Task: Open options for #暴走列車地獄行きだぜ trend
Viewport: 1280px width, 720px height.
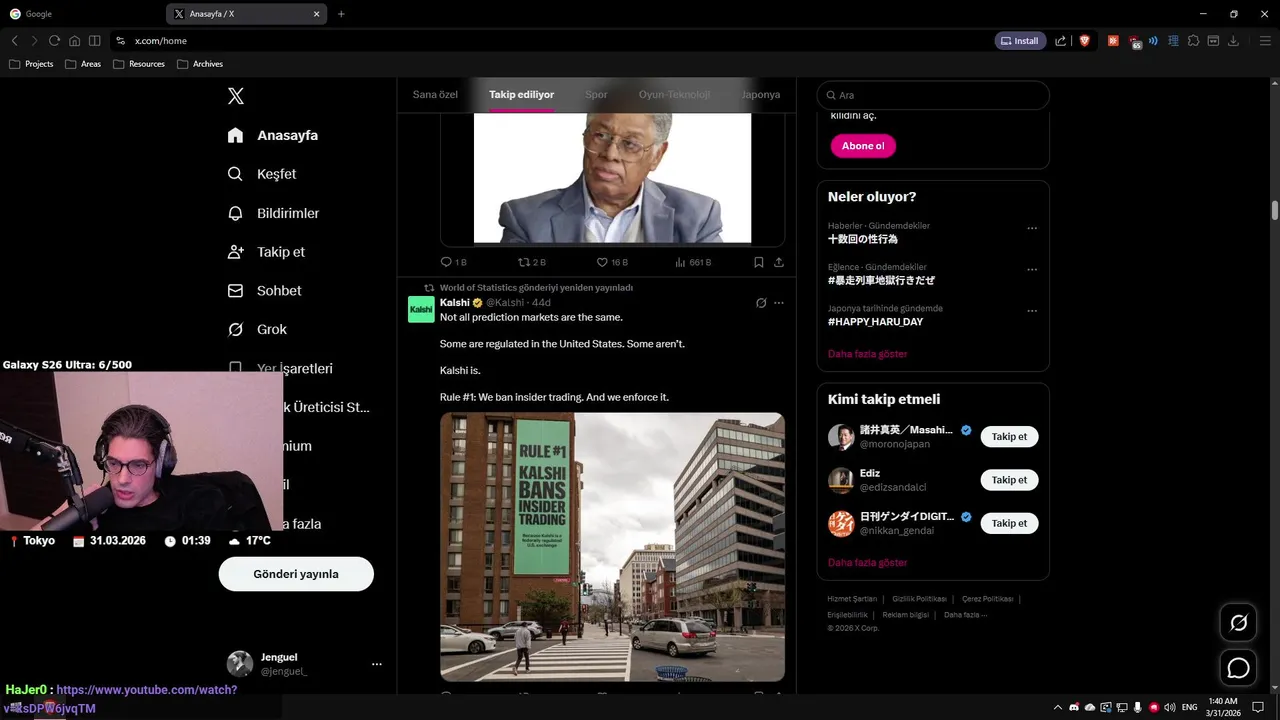Action: [x=1032, y=269]
